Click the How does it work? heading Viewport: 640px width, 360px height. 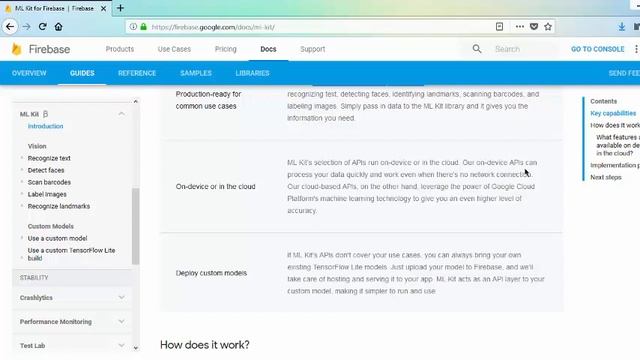pos(204,345)
